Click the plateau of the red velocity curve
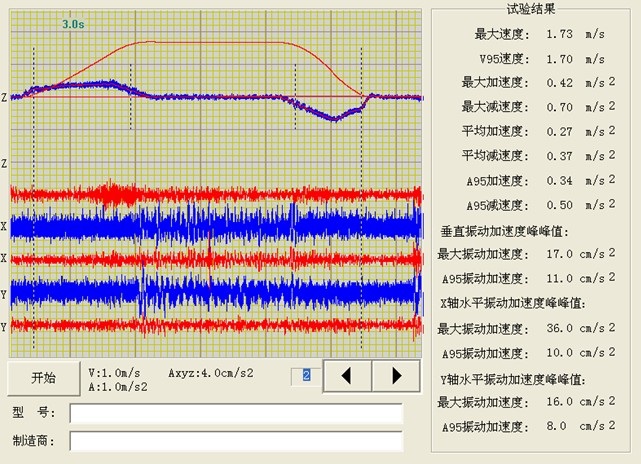The height and width of the screenshot is (464, 641). (x=220, y=42)
